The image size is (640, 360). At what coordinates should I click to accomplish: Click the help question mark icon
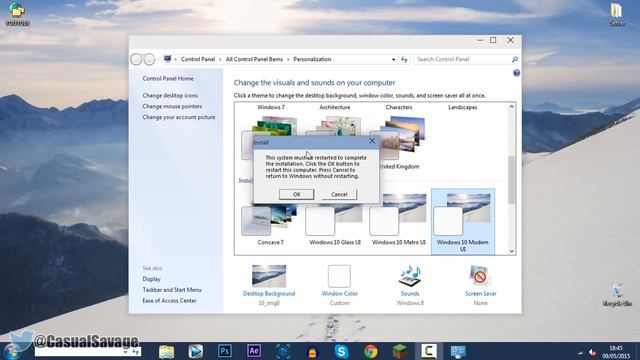pyautogui.click(x=516, y=73)
